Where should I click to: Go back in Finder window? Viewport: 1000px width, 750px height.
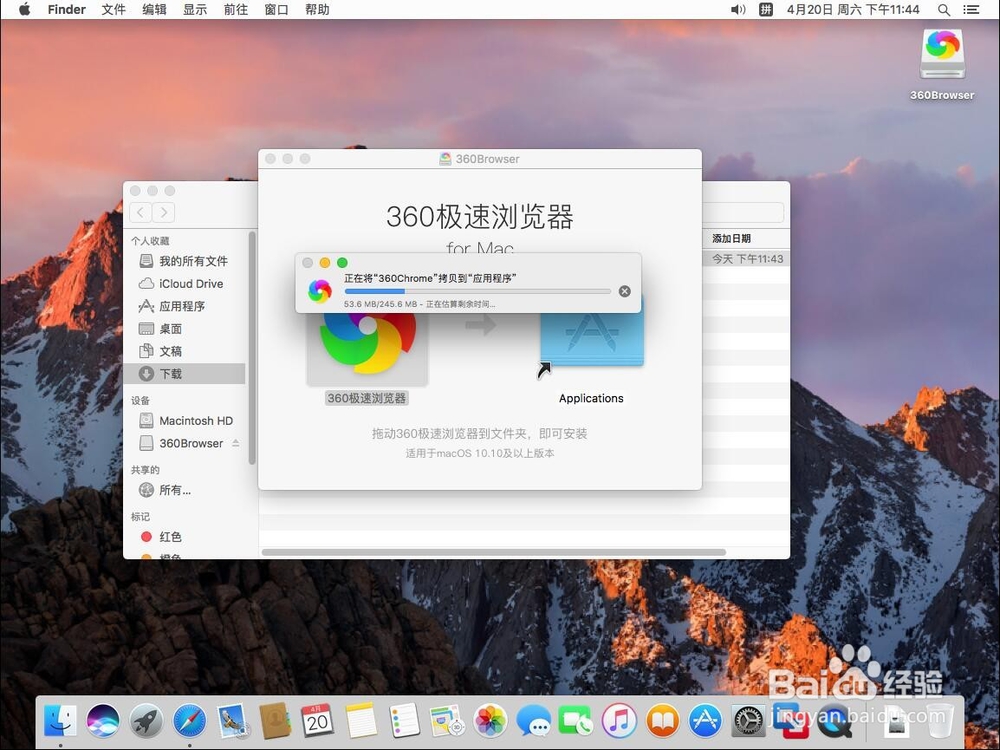[x=141, y=212]
